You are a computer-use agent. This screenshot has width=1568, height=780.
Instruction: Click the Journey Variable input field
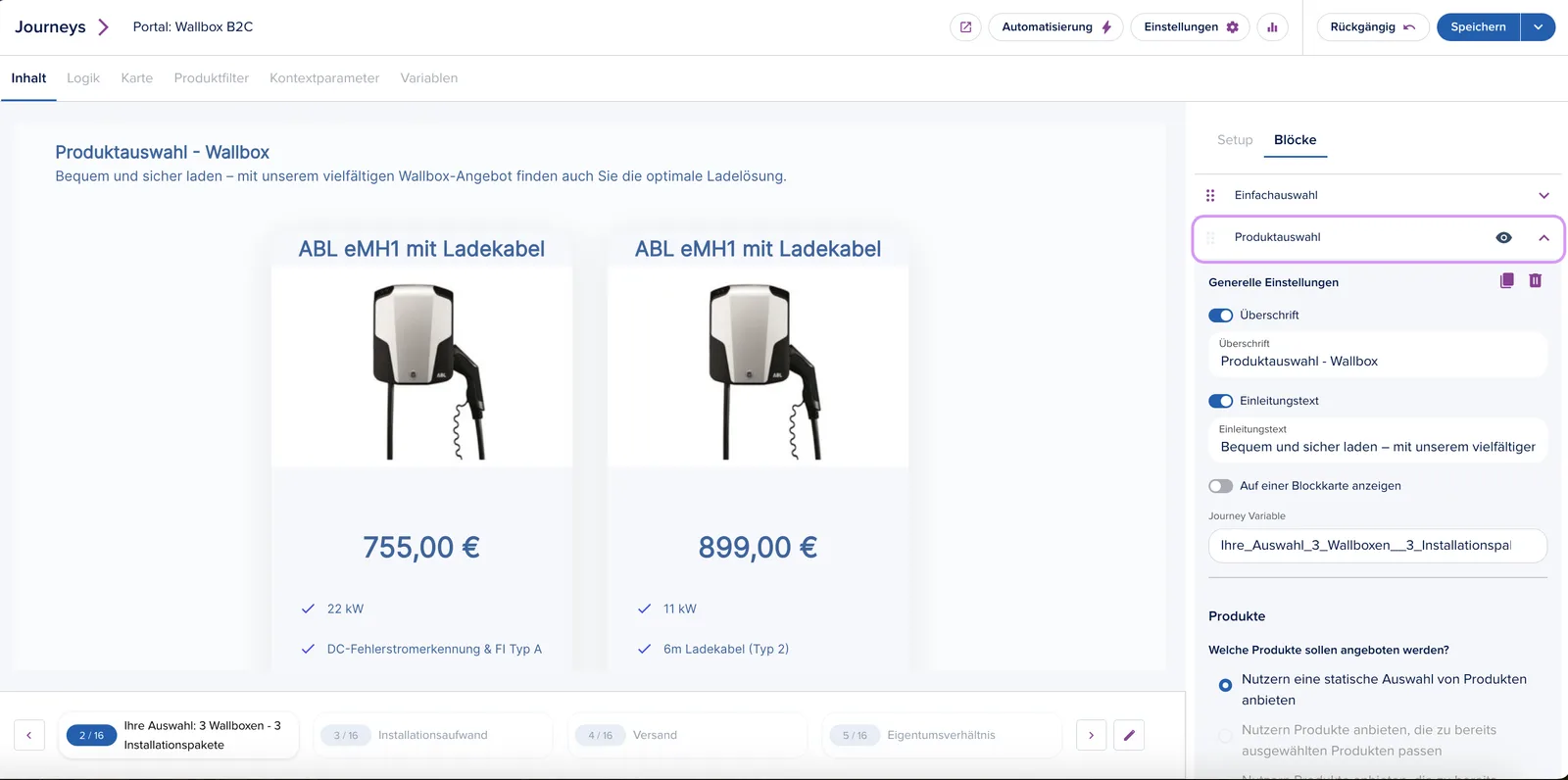click(x=1378, y=546)
